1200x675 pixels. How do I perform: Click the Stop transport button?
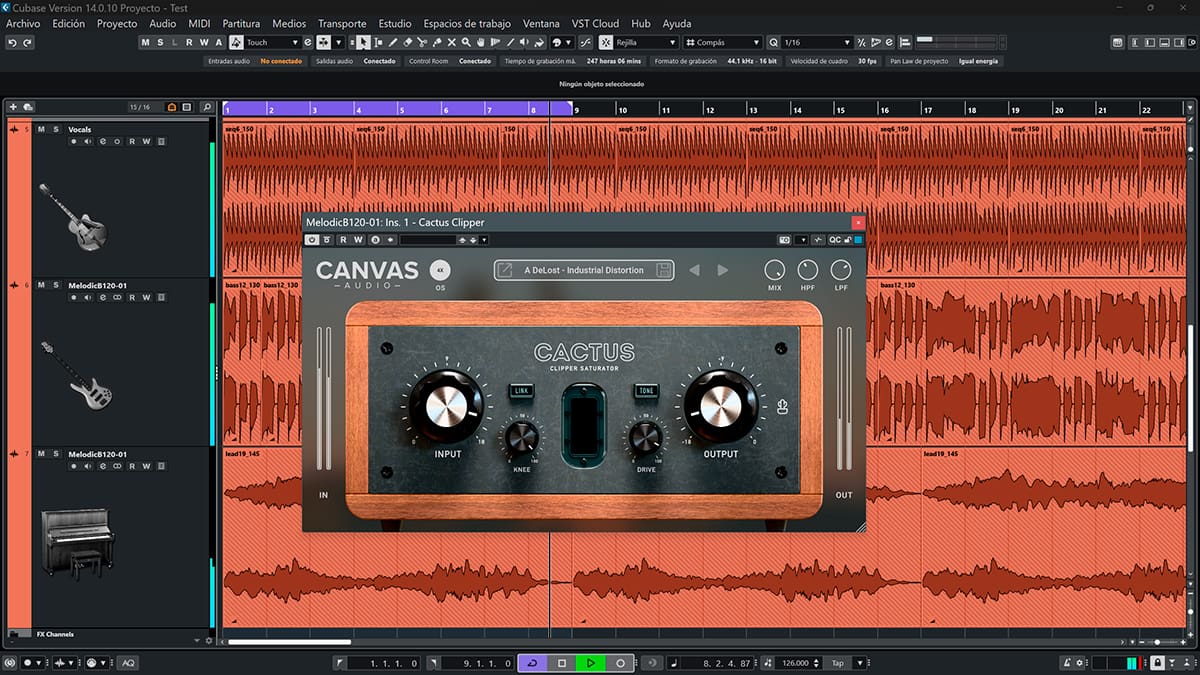click(562, 663)
